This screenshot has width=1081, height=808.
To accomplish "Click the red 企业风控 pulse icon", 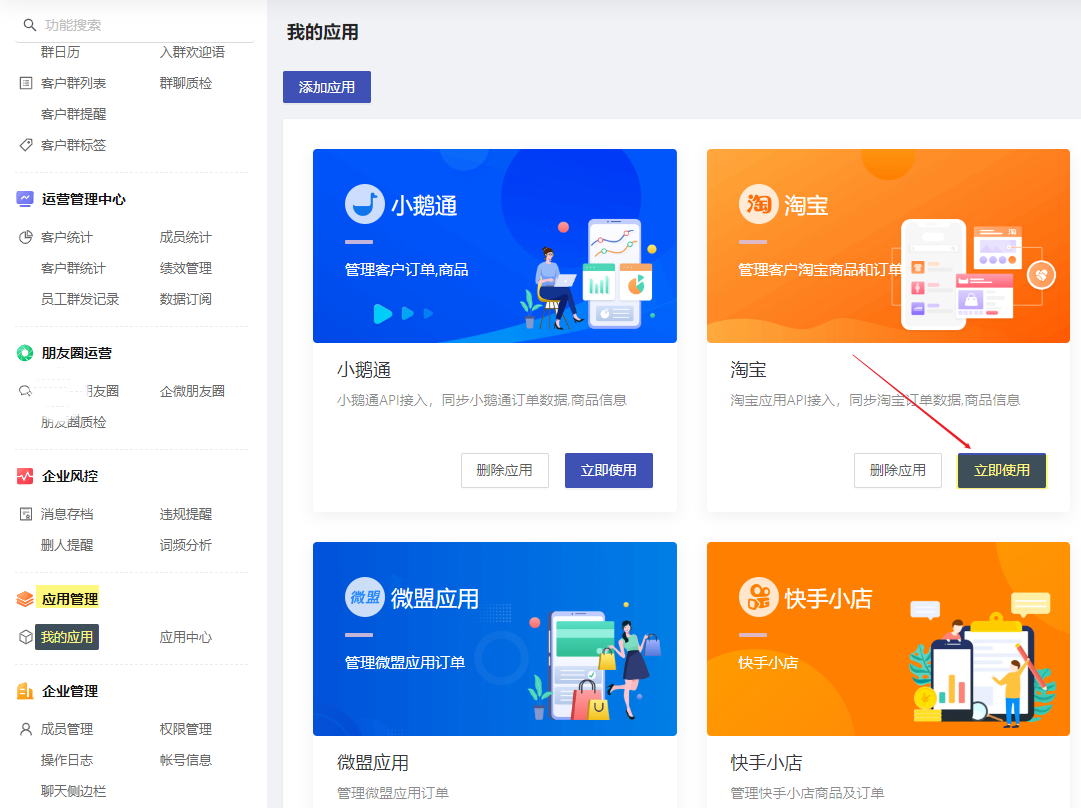I will [25, 476].
